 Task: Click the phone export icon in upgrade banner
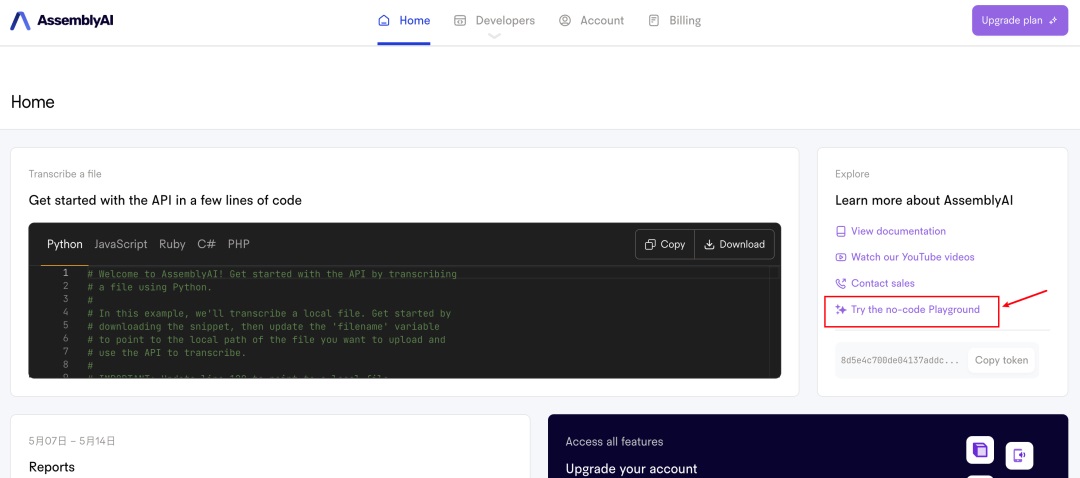[x=1019, y=455]
